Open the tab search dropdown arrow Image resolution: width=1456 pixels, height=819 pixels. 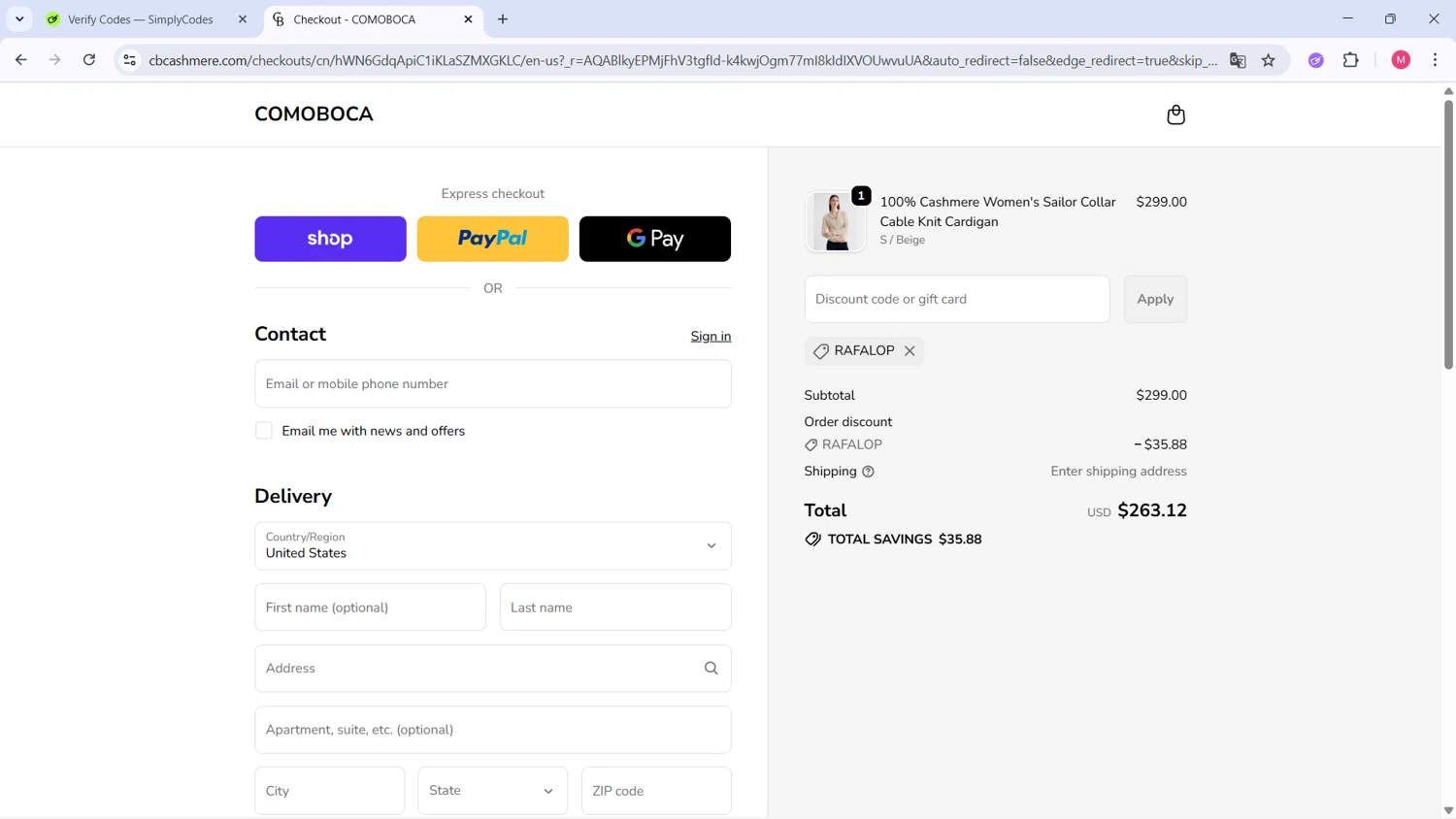coord(19,19)
